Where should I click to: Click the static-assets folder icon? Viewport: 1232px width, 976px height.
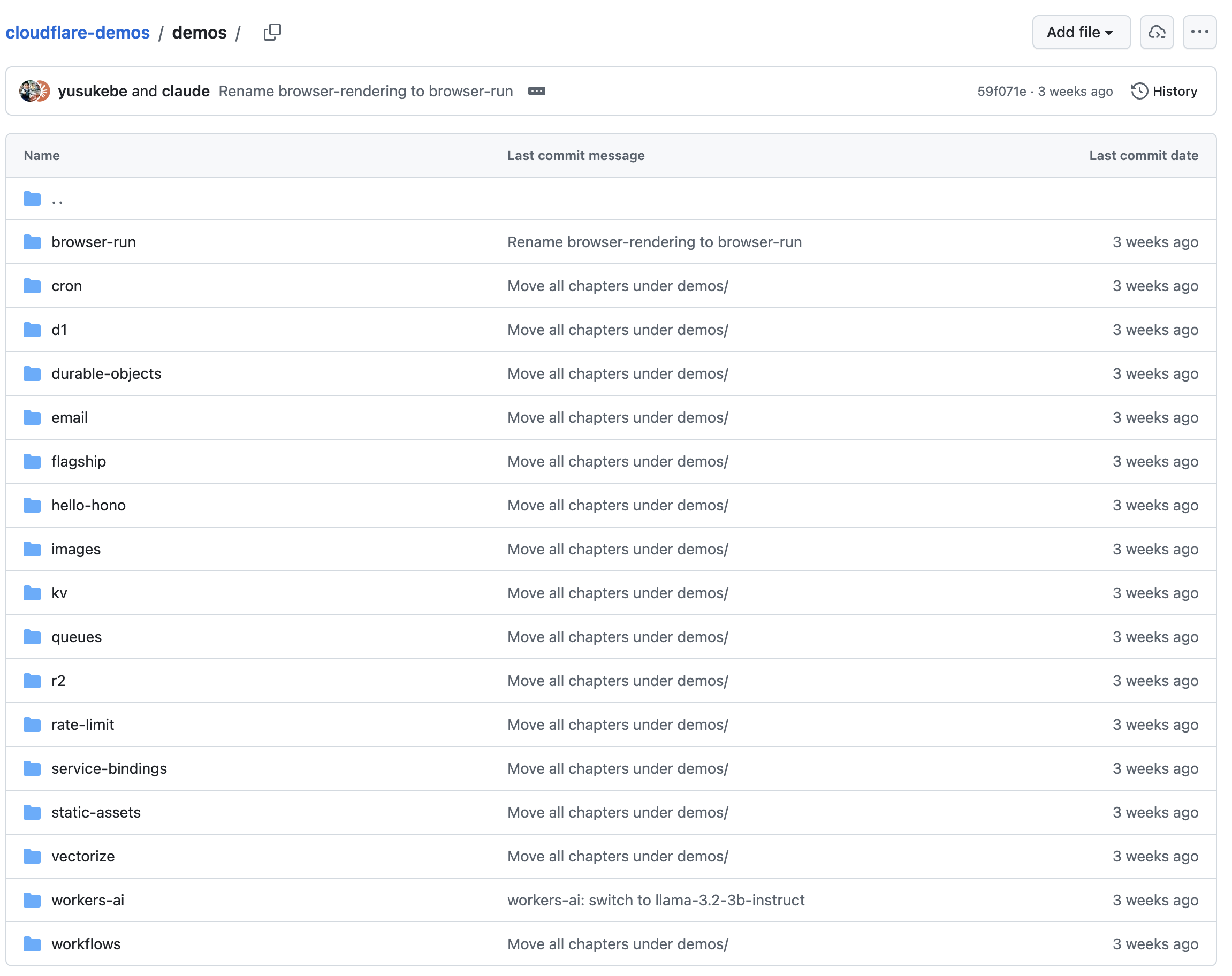tap(32, 813)
